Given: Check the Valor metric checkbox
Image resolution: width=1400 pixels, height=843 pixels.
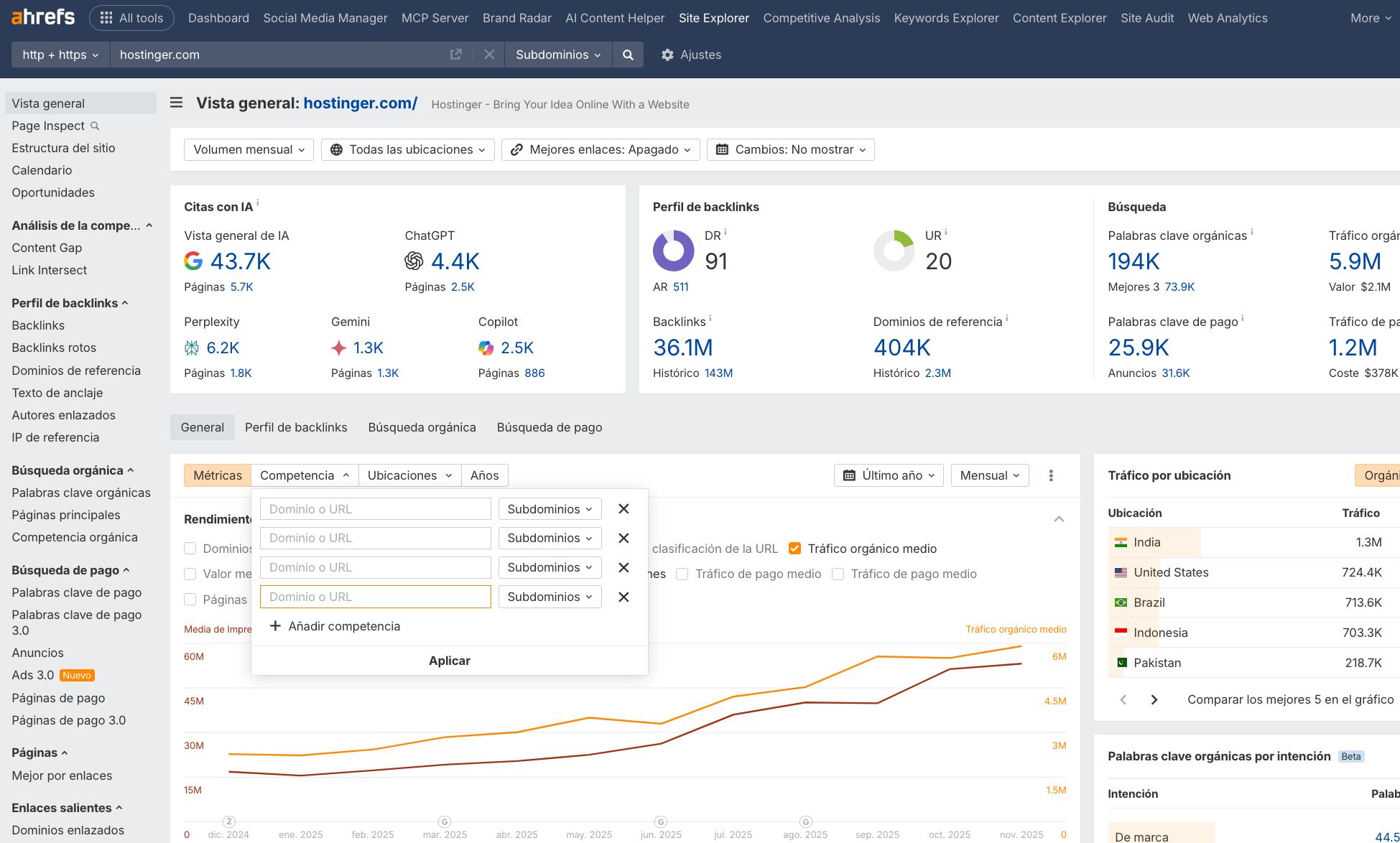Looking at the screenshot, I should coord(190,574).
